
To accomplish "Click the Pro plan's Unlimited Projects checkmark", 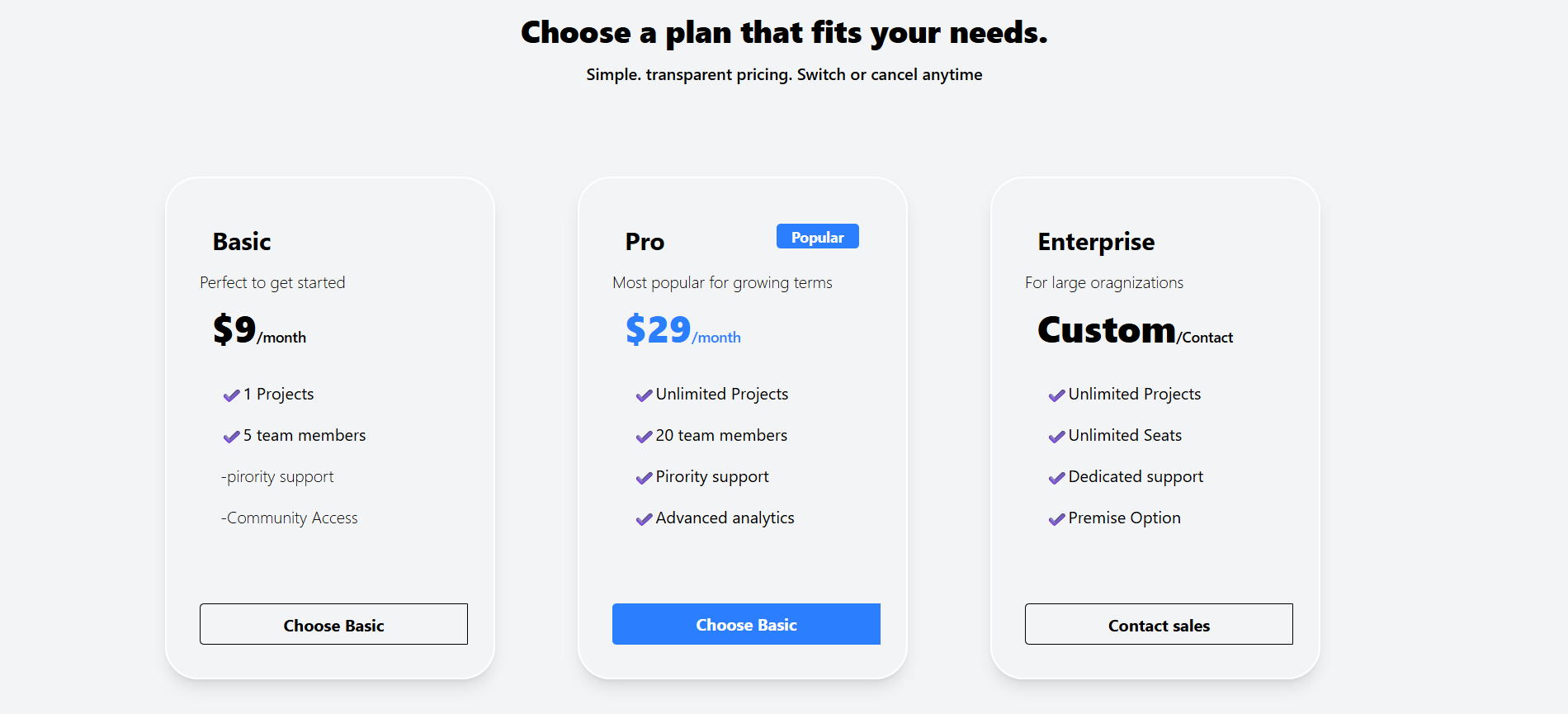I will [x=644, y=395].
